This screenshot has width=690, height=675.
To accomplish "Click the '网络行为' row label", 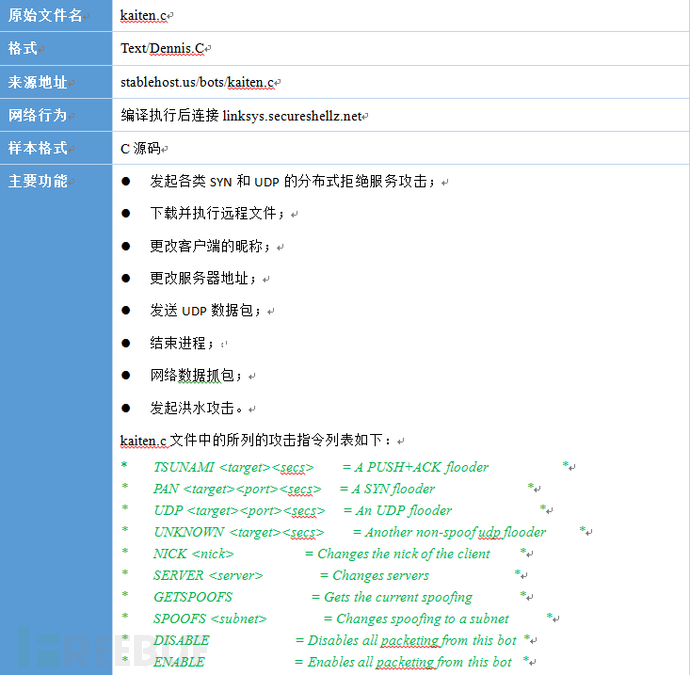I will click(37, 115).
